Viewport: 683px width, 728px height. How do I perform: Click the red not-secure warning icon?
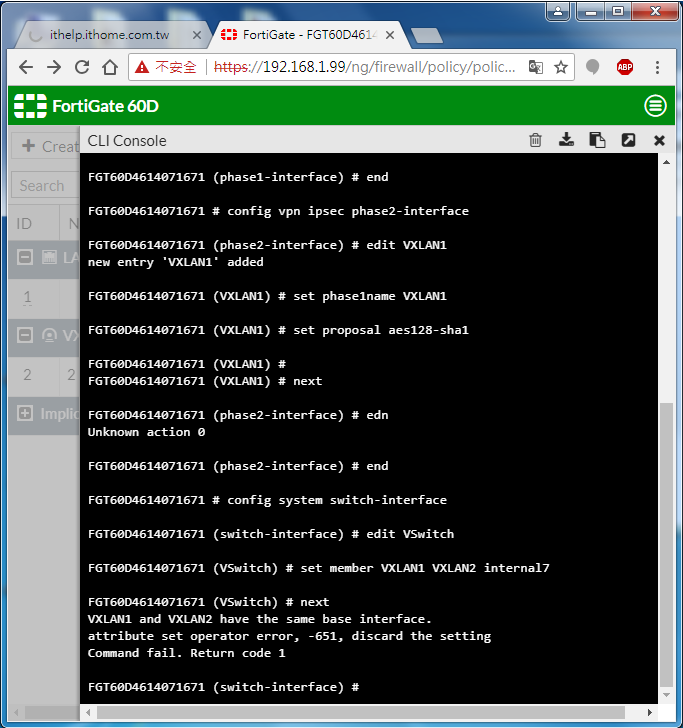142,68
